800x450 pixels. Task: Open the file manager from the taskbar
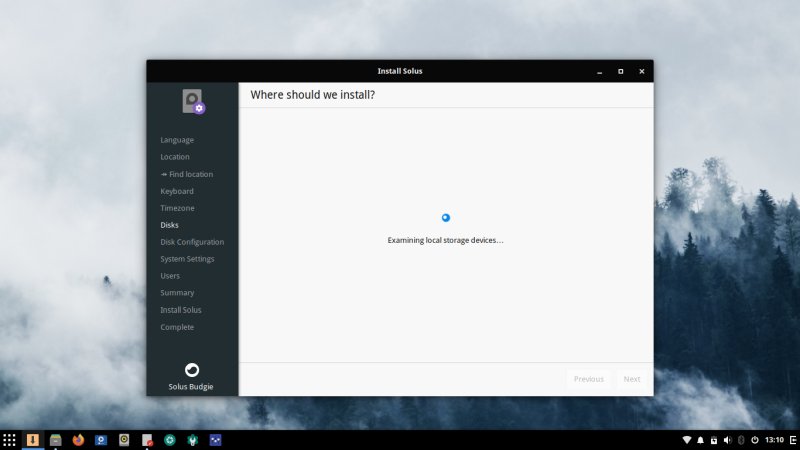(56, 440)
